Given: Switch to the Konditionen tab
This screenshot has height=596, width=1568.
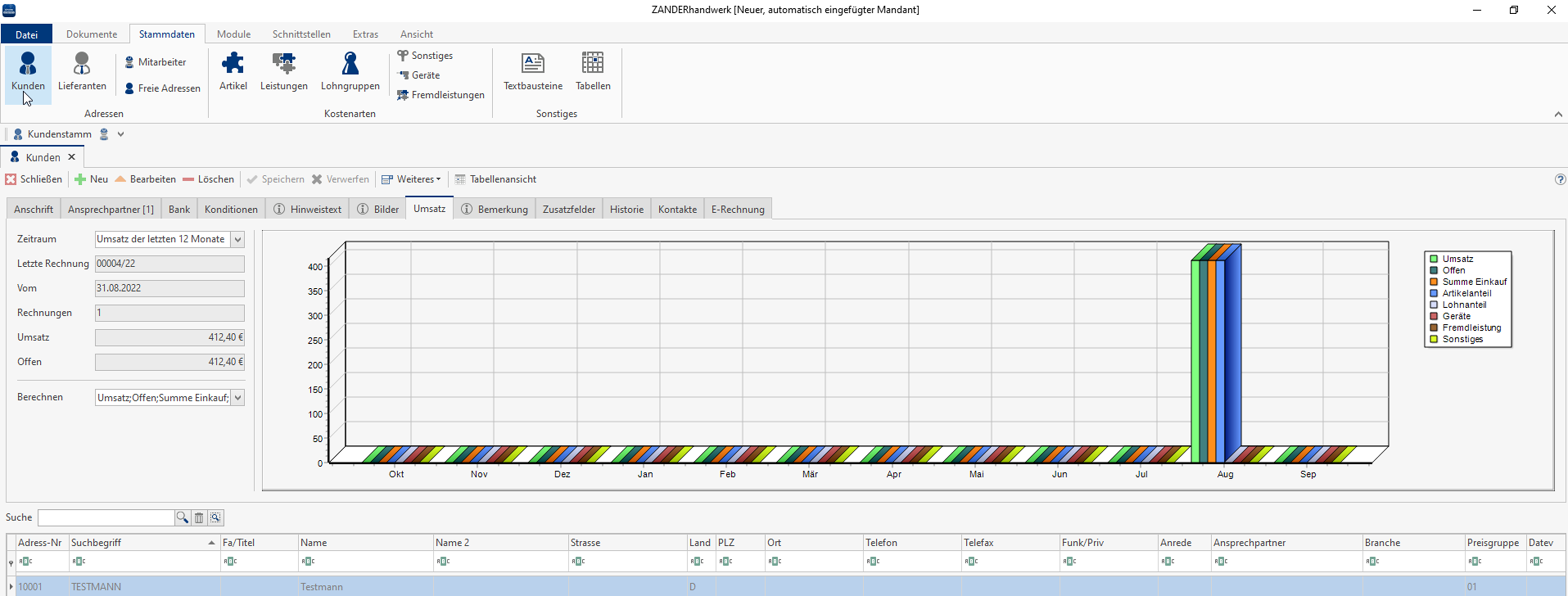Looking at the screenshot, I should (x=231, y=210).
